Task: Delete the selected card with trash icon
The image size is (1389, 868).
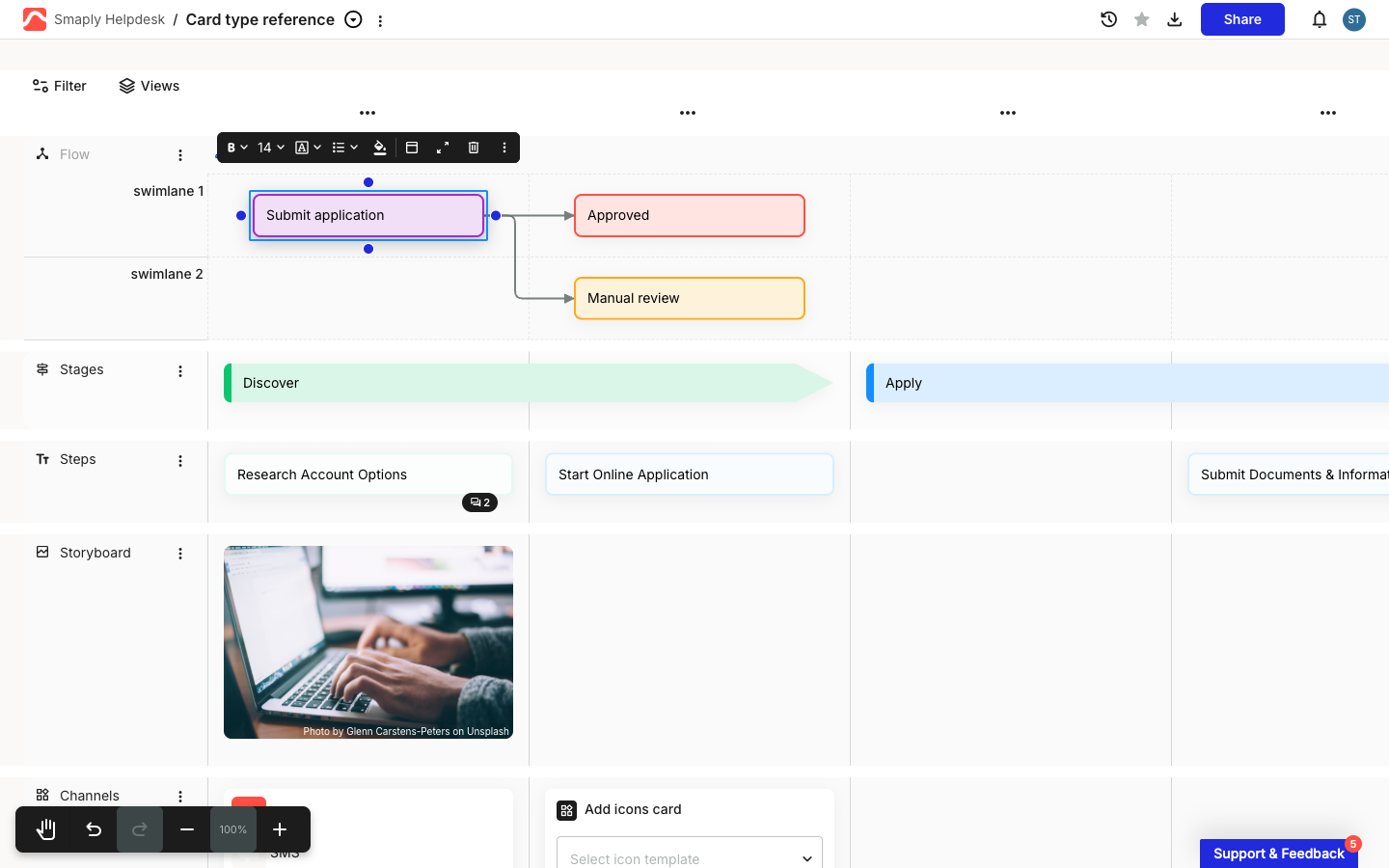Action: (474, 148)
